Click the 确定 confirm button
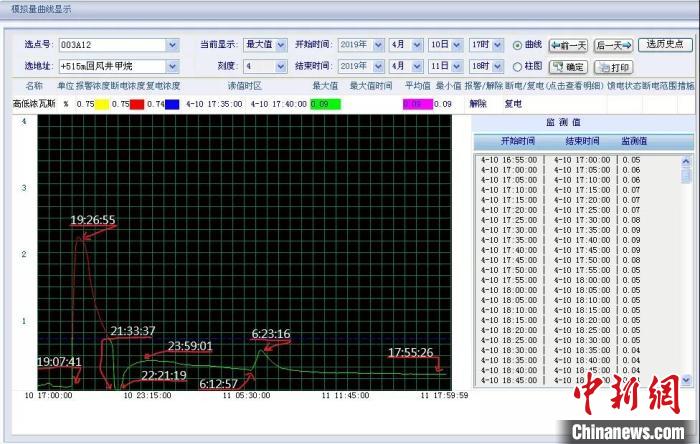Viewport: 700px width, 444px height. coord(571,67)
